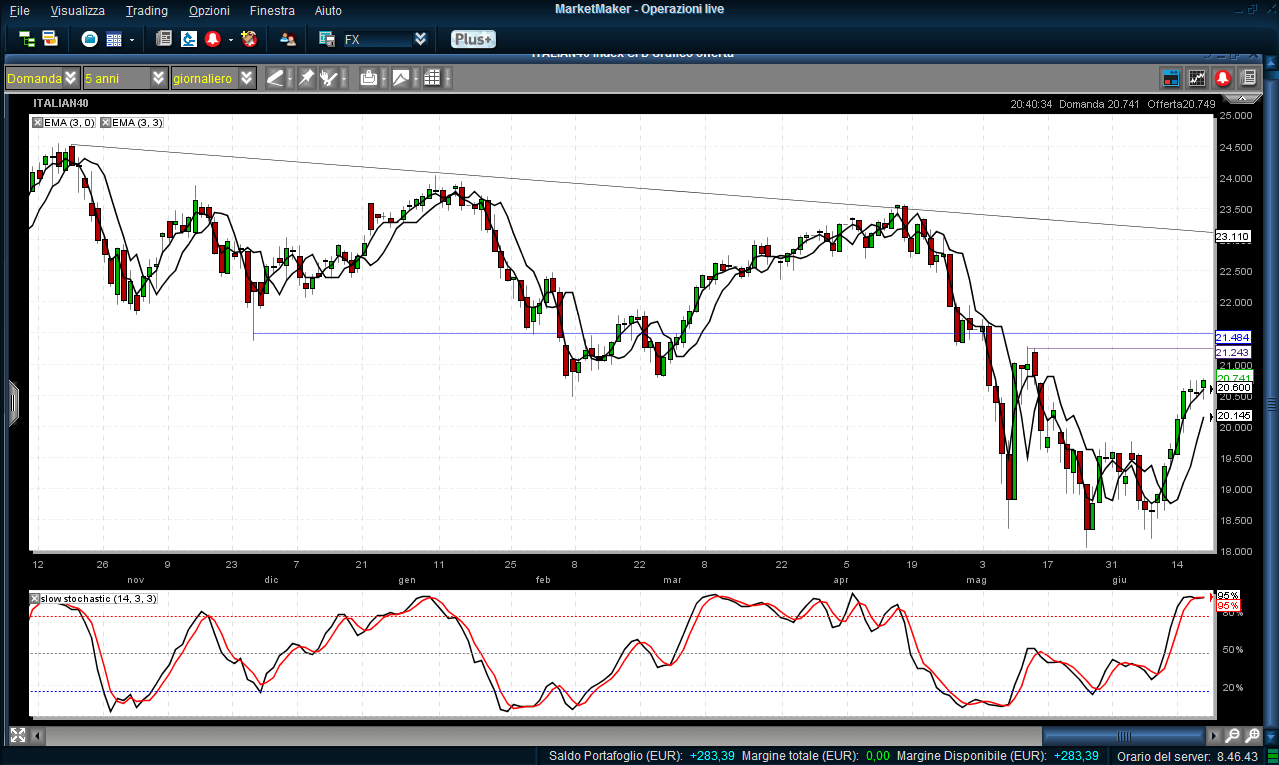Open the Trading menu
Image resolution: width=1279 pixels, height=765 pixels.
(147, 10)
